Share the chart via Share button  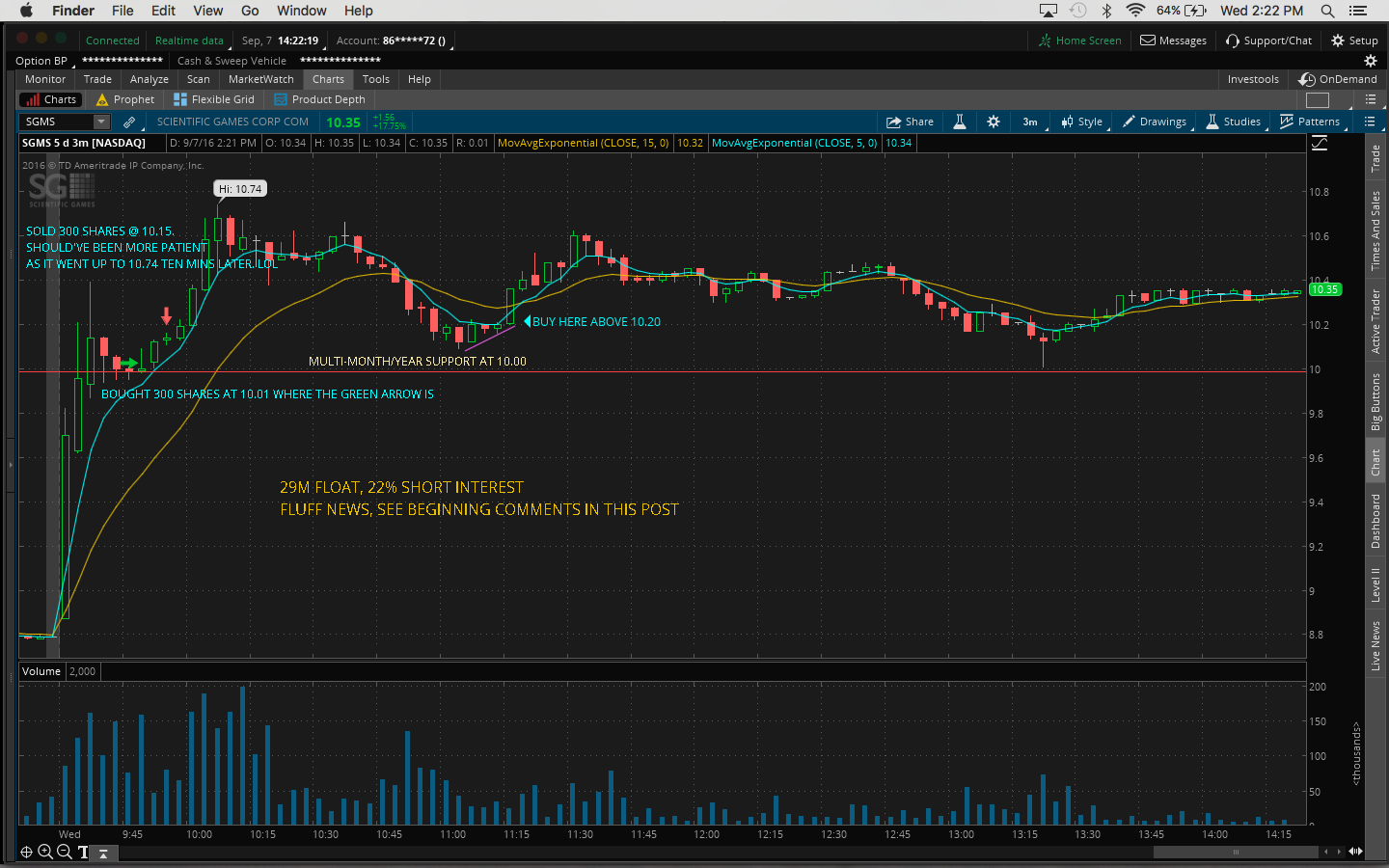click(x=910, y=122)
